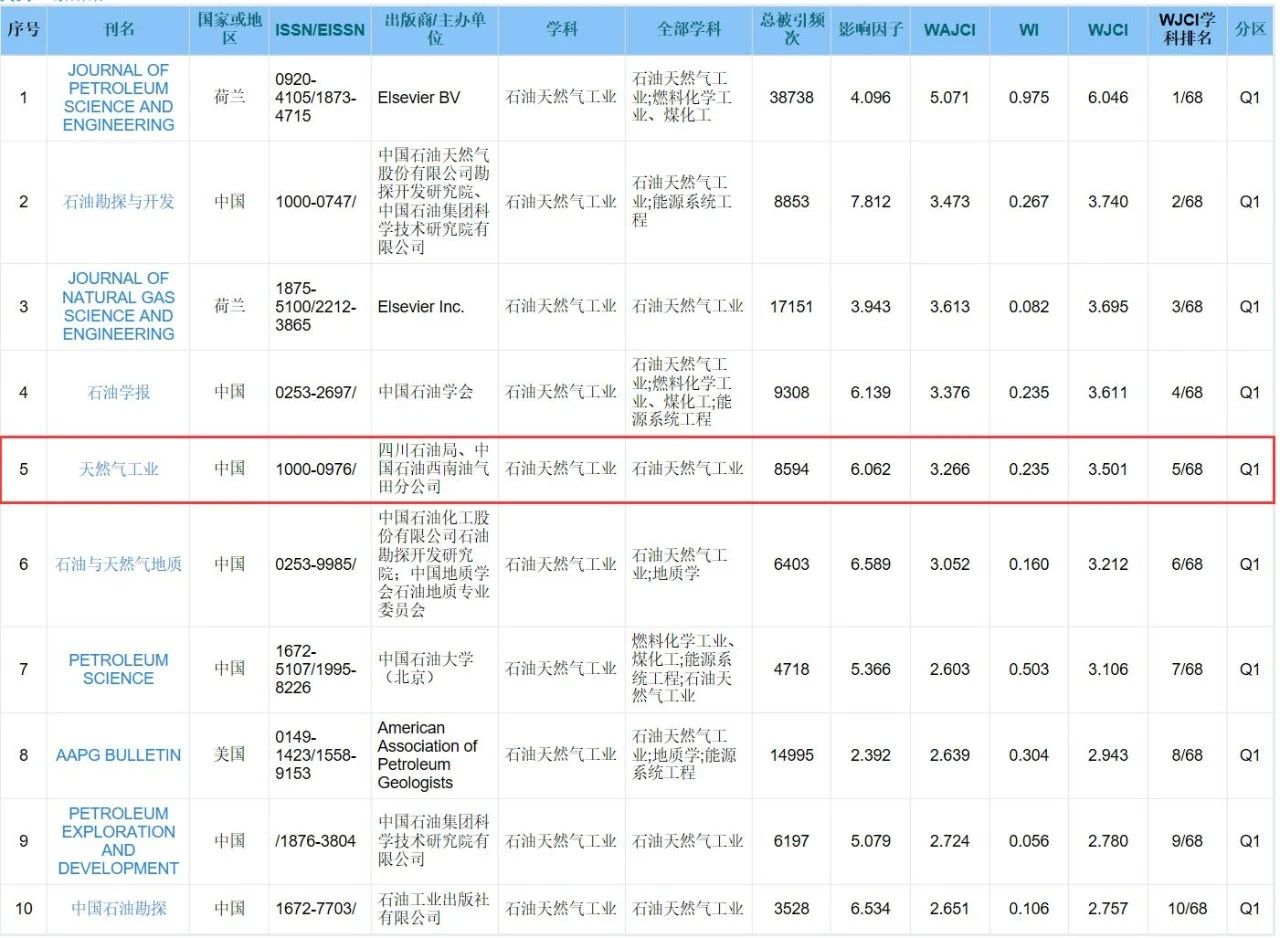1280x938 pixels.
Task: Select total citations value 17151
Action: coord(791,306)
